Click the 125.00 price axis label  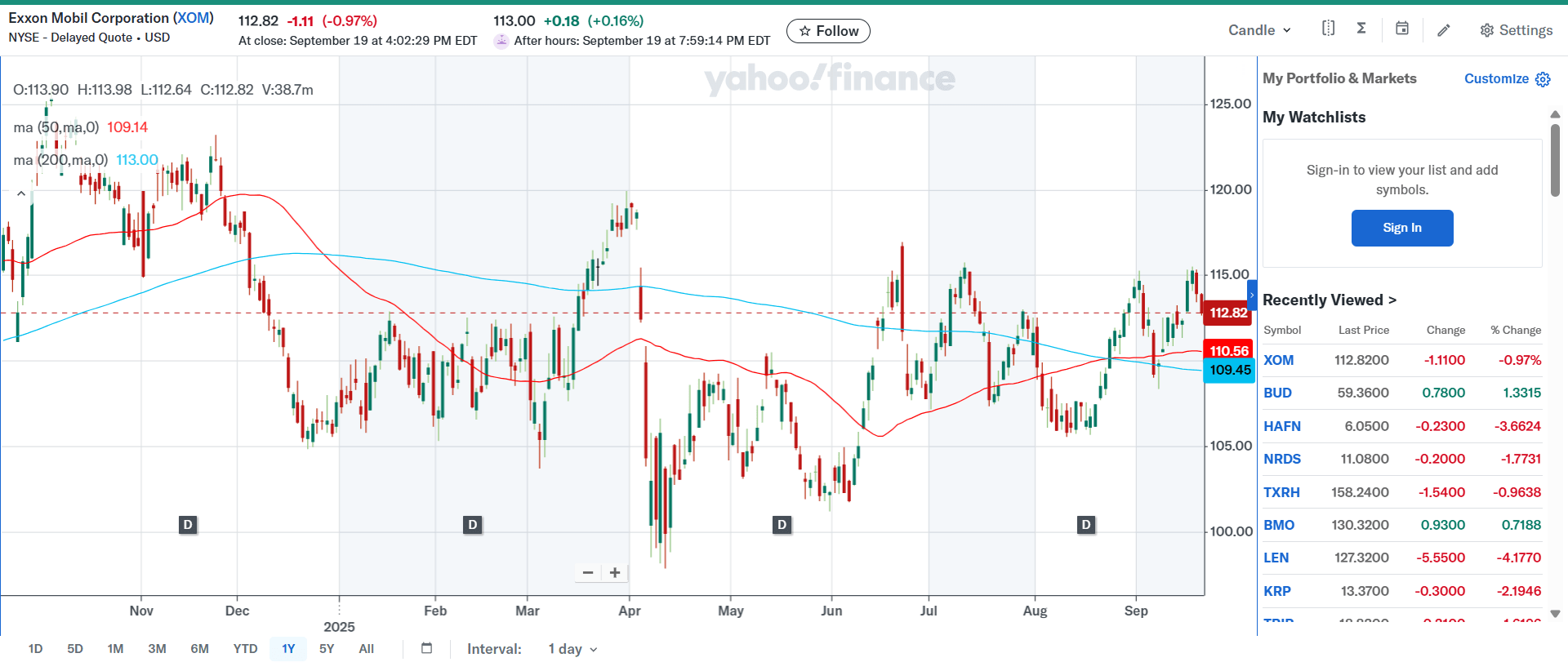tap(1230, 104)
